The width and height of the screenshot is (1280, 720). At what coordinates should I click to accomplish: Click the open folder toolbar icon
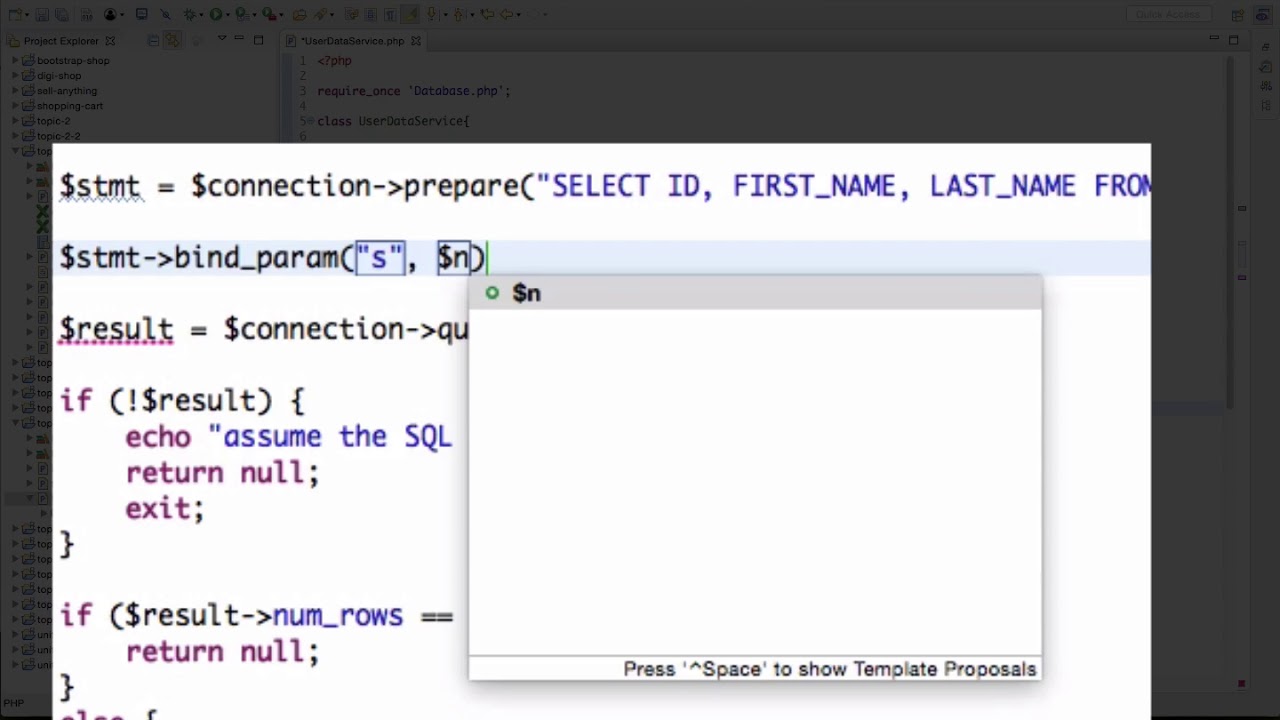point(299,15)
